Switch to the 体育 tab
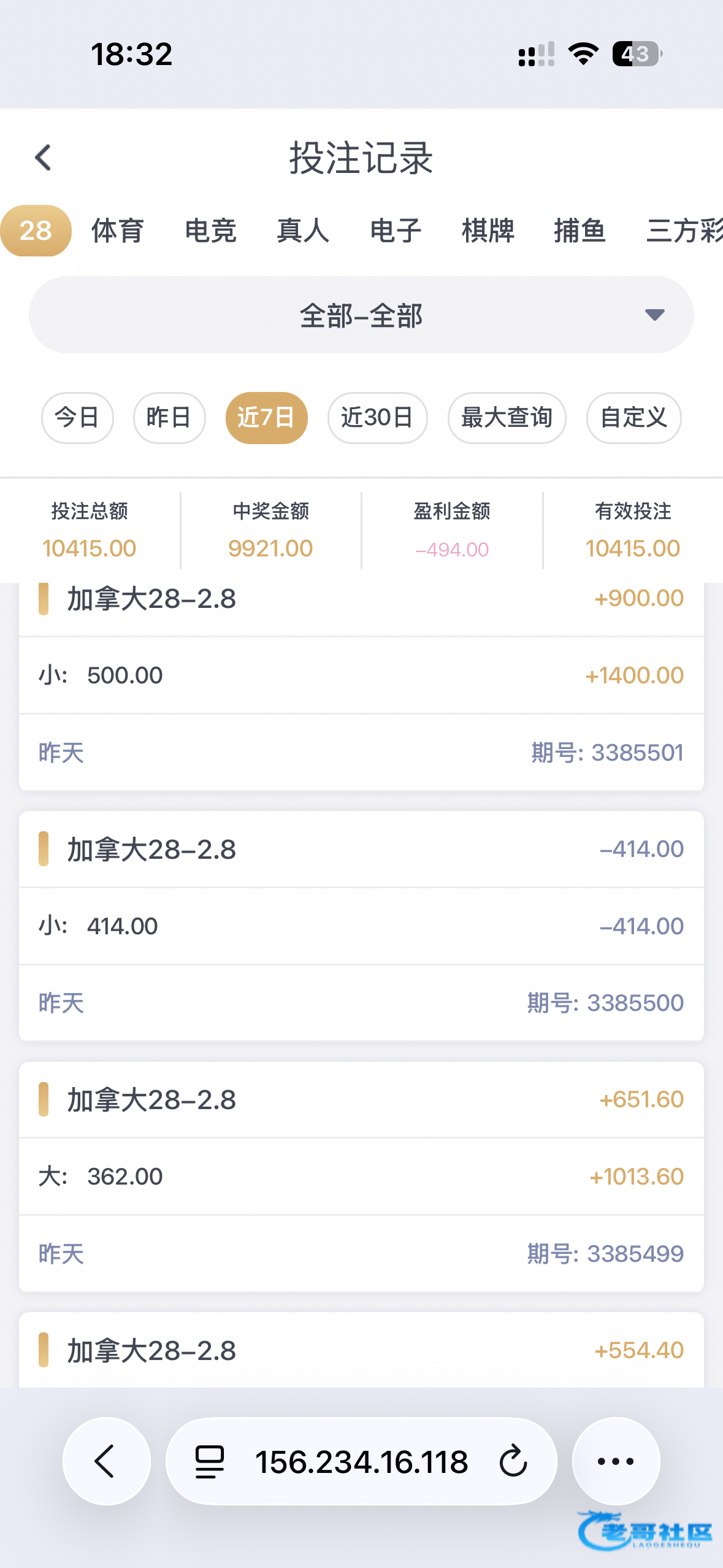Viewport: 723px width, 1568px height. (x=117, y=231)
